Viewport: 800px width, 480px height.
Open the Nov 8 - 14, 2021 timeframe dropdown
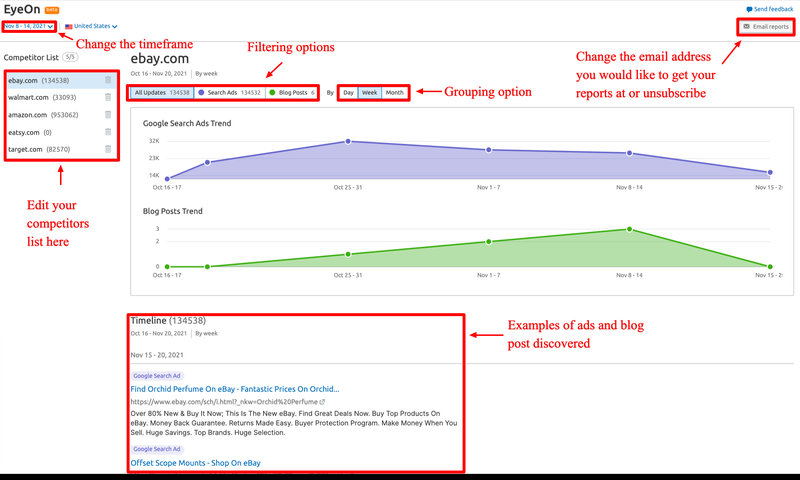[29, 26]
